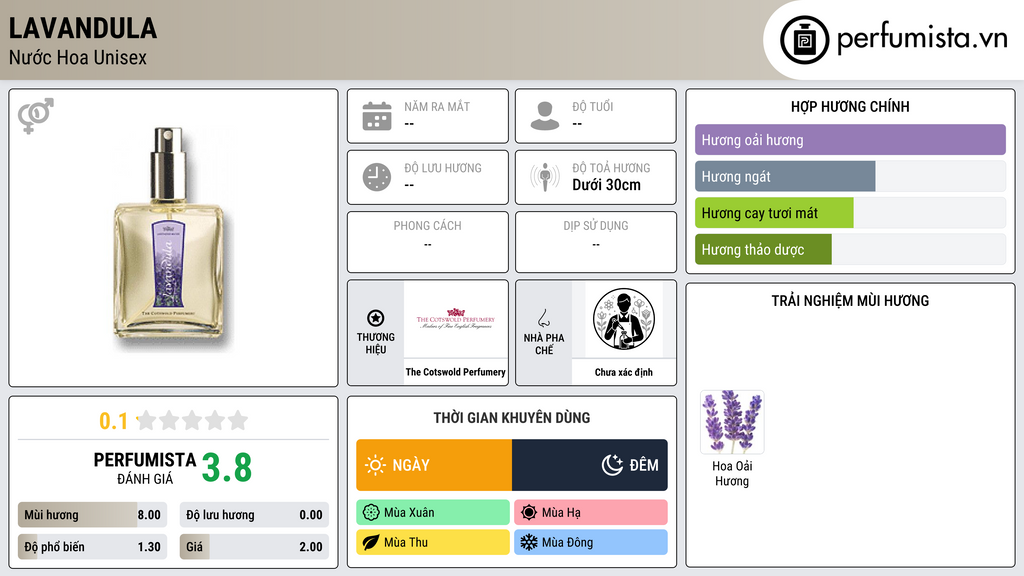Open The Cotswold Perfumery brand link
The image size is (1024, 576).
coord(456,372)
